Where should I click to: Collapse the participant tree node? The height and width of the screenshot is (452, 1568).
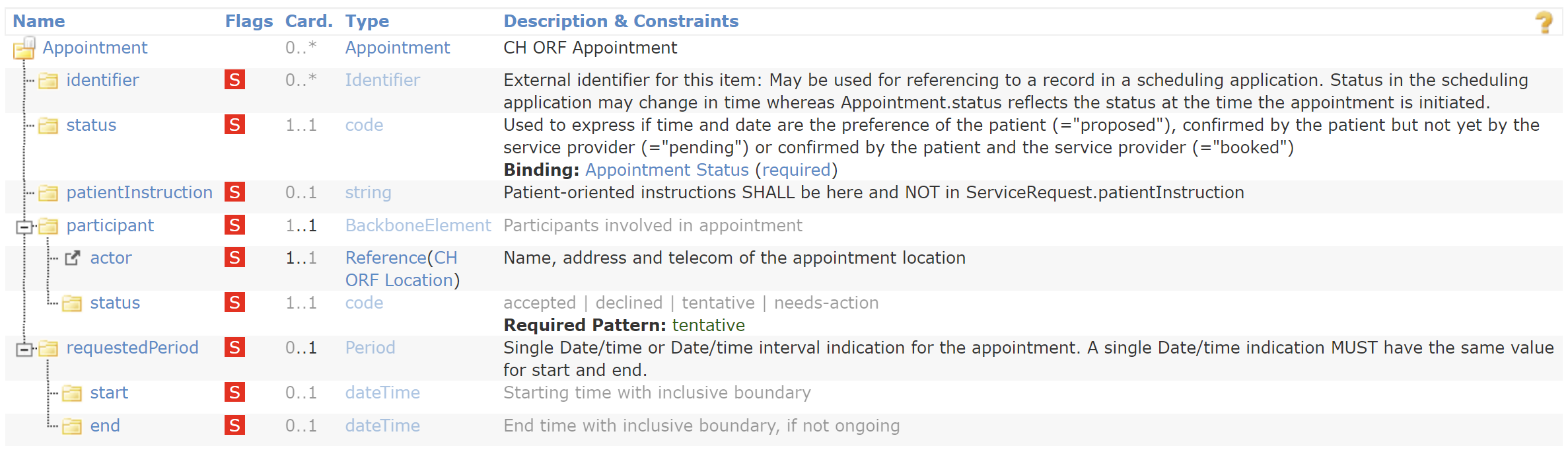(x=24, y=227)
